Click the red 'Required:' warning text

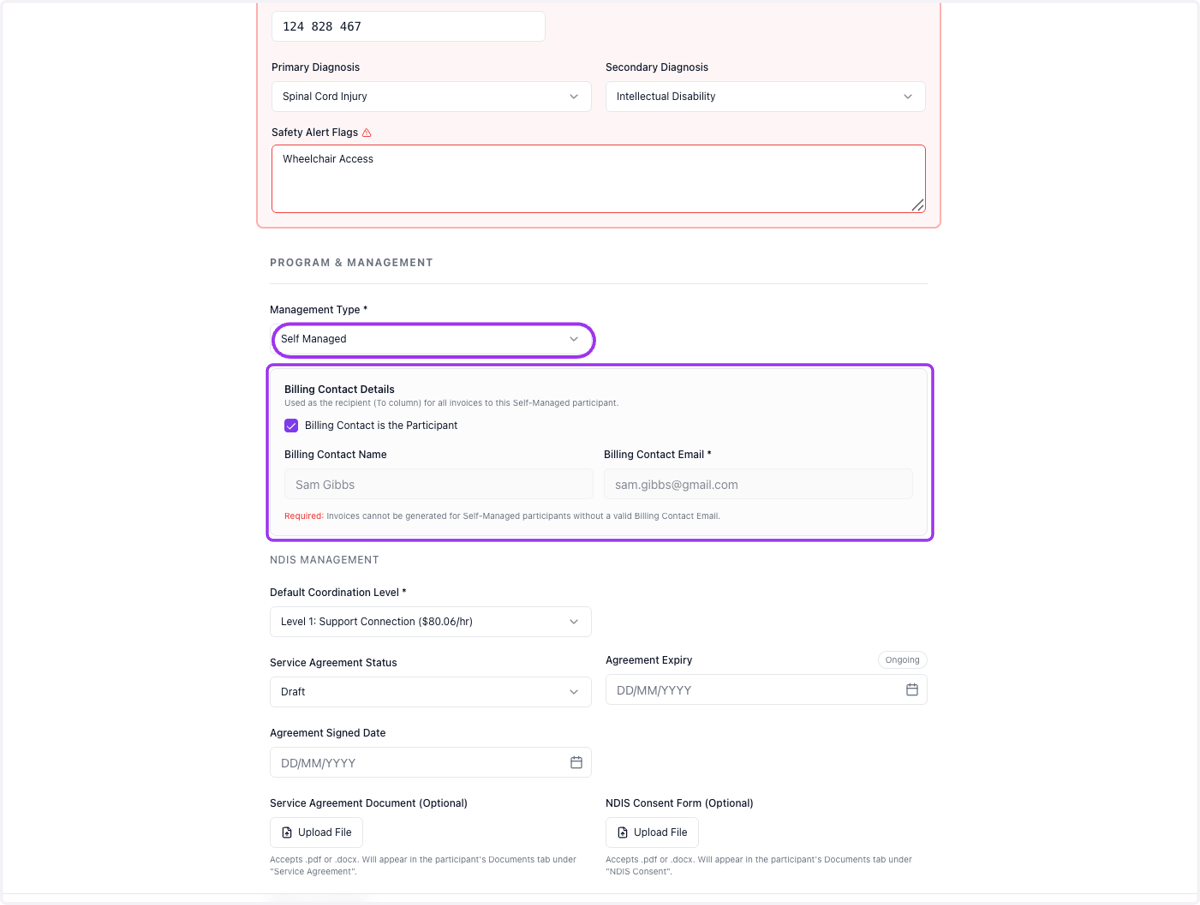[304, 516]
